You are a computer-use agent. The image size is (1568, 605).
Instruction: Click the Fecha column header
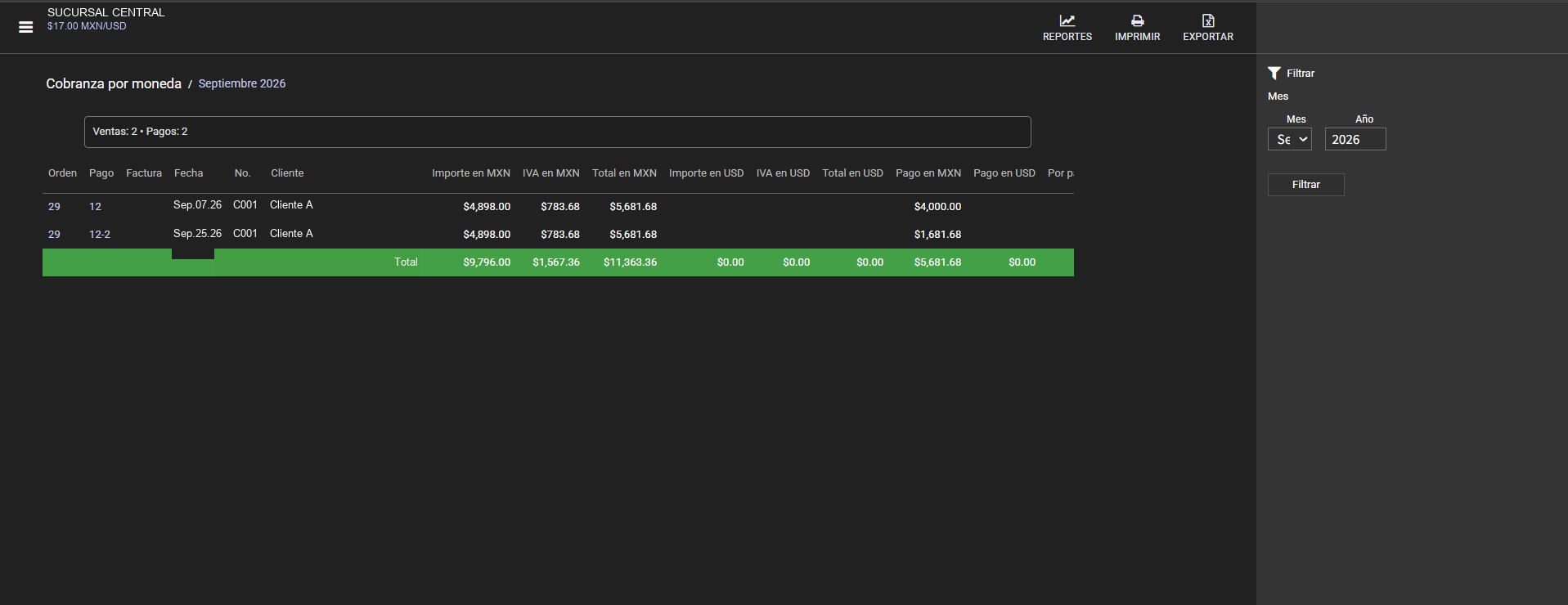pos(188,173)
